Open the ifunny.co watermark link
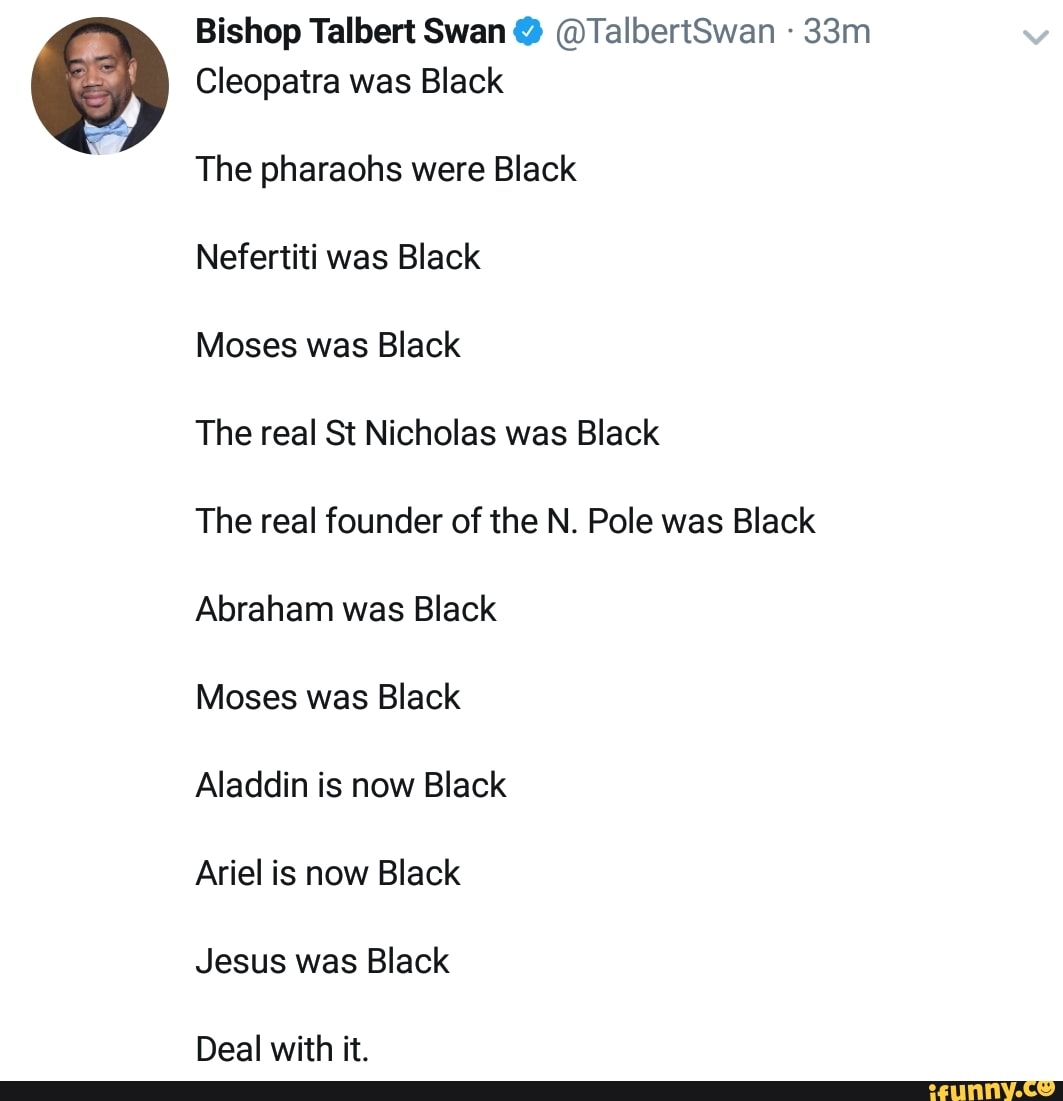The image size is (1063, 1101). point(995,1090)
